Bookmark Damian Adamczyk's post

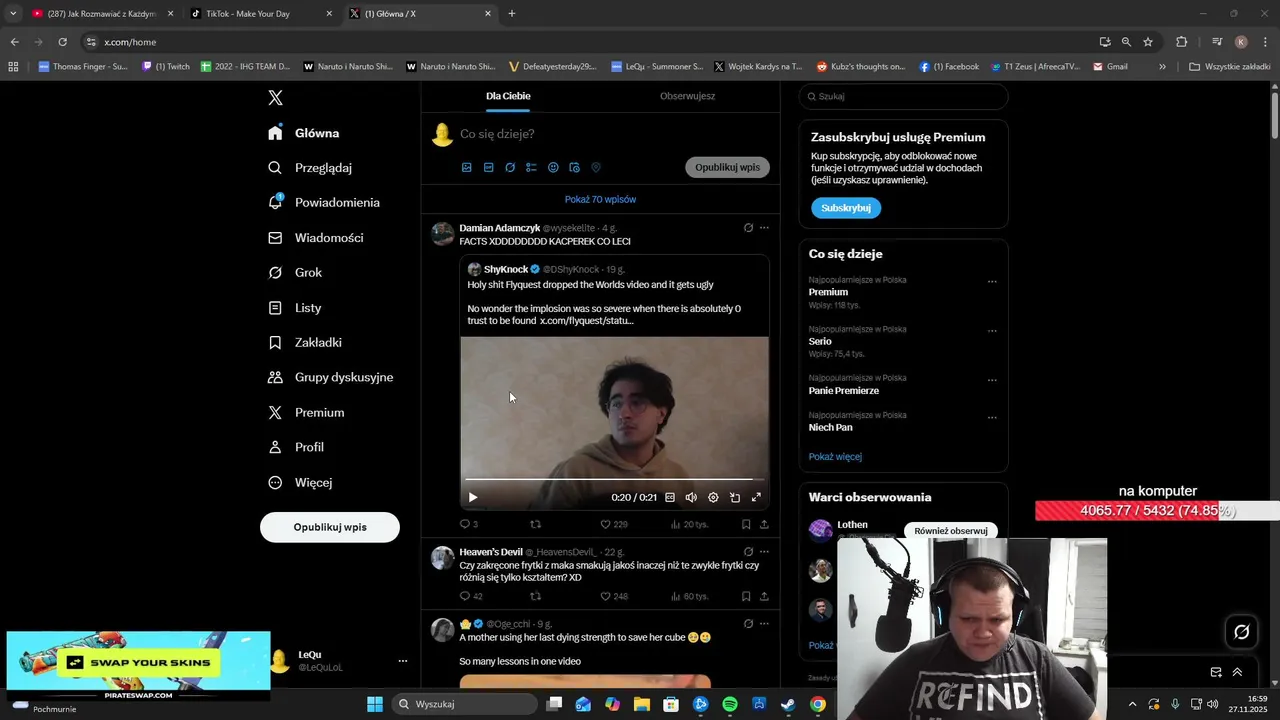pyautogui.click(x=746, y=524)
